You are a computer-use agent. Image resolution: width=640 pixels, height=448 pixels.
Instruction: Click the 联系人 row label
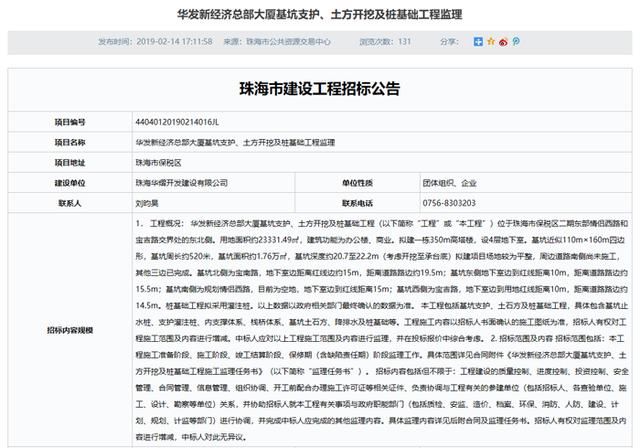pyautogui.click(x=70, y=203)
